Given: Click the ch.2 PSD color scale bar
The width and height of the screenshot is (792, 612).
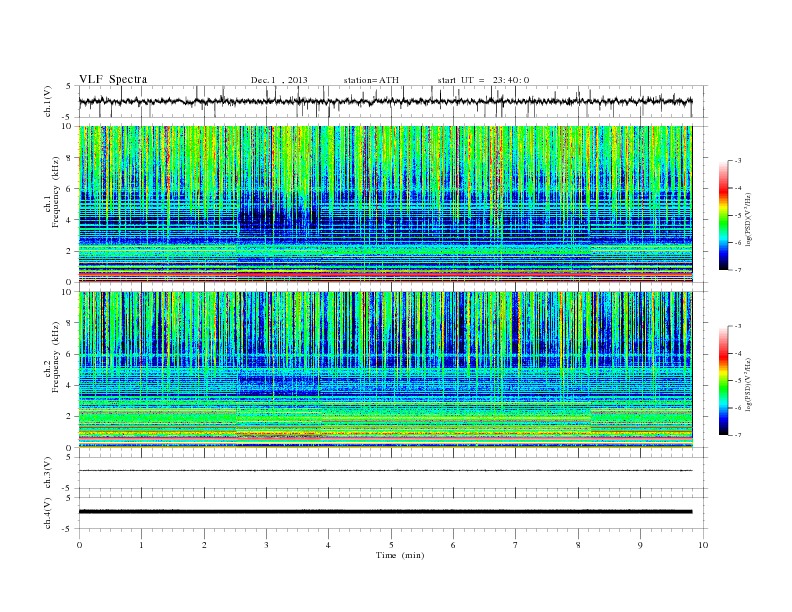Looking at the screenshot, I should 723,380.
